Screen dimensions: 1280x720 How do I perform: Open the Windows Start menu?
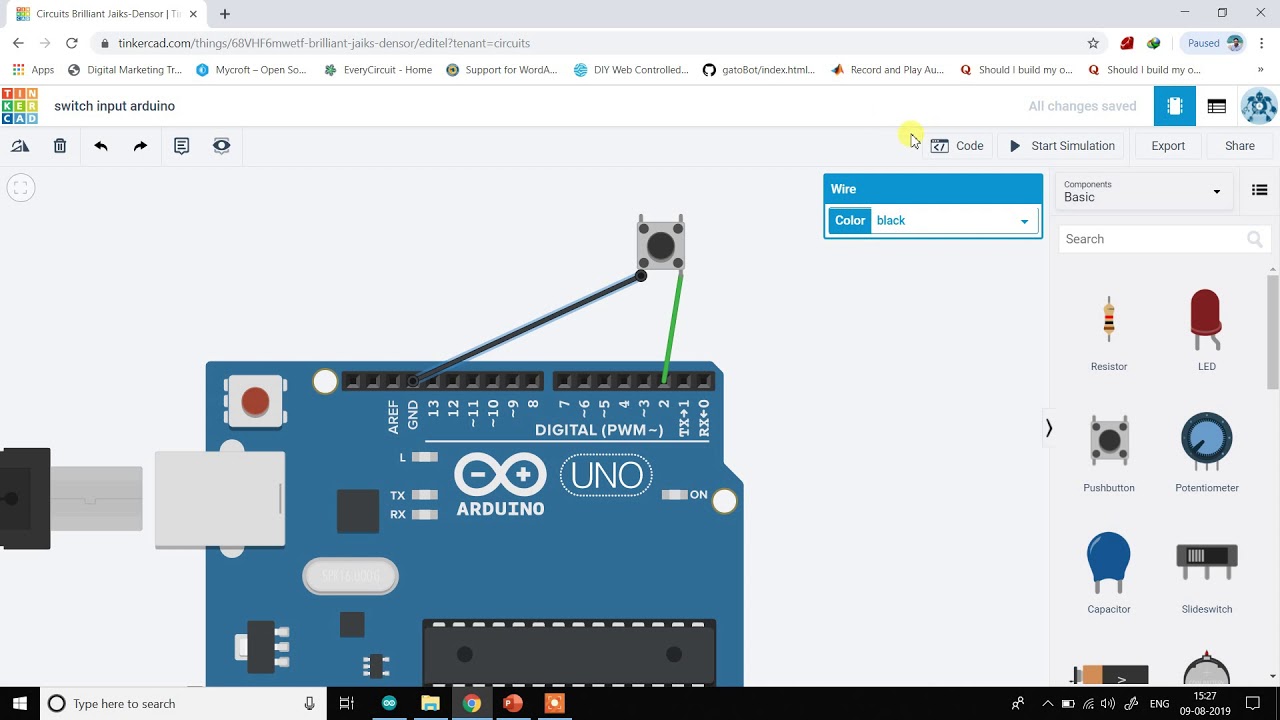click(x=19, y=704)
